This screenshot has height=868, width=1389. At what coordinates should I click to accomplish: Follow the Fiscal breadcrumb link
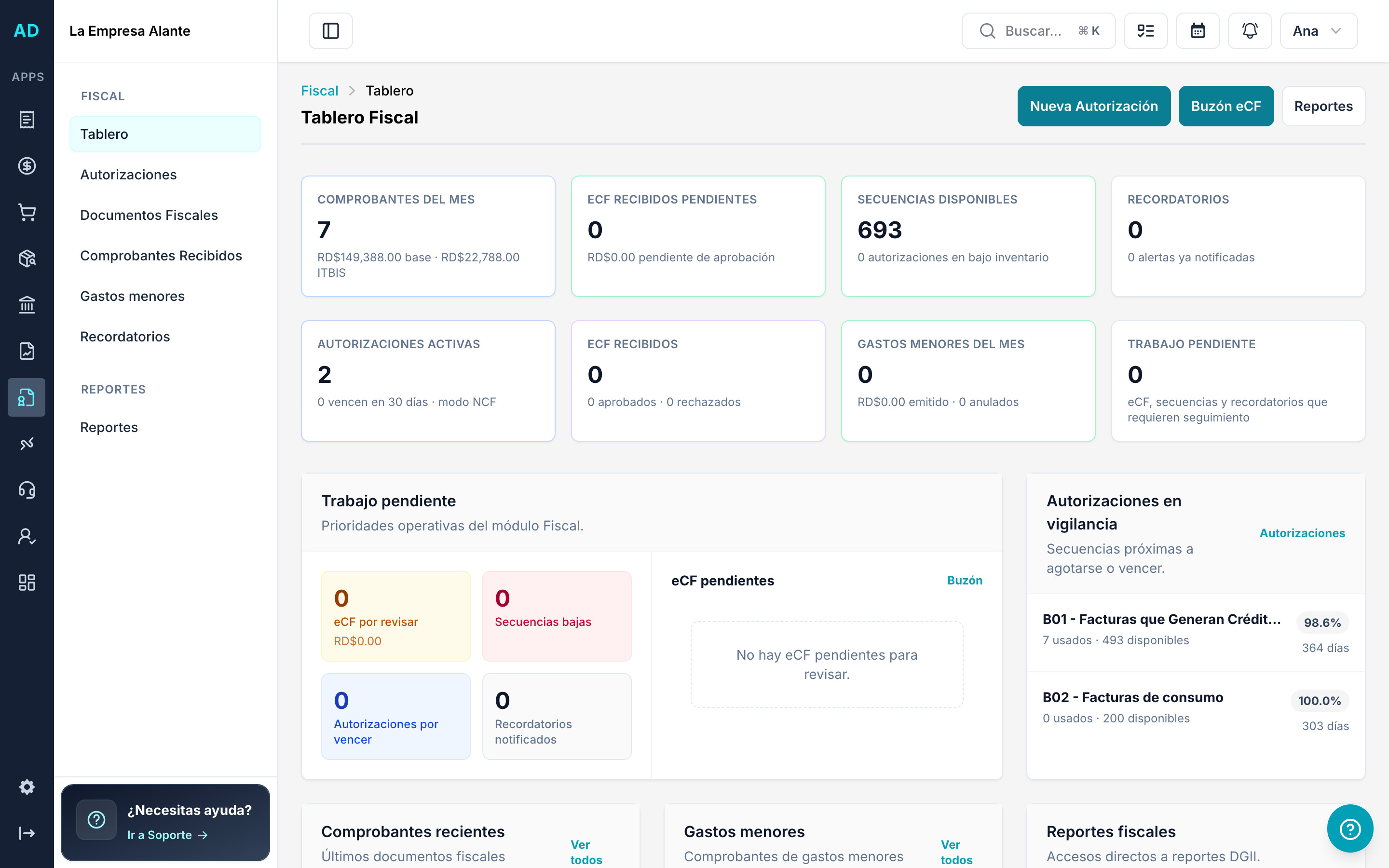coord(320,91)
